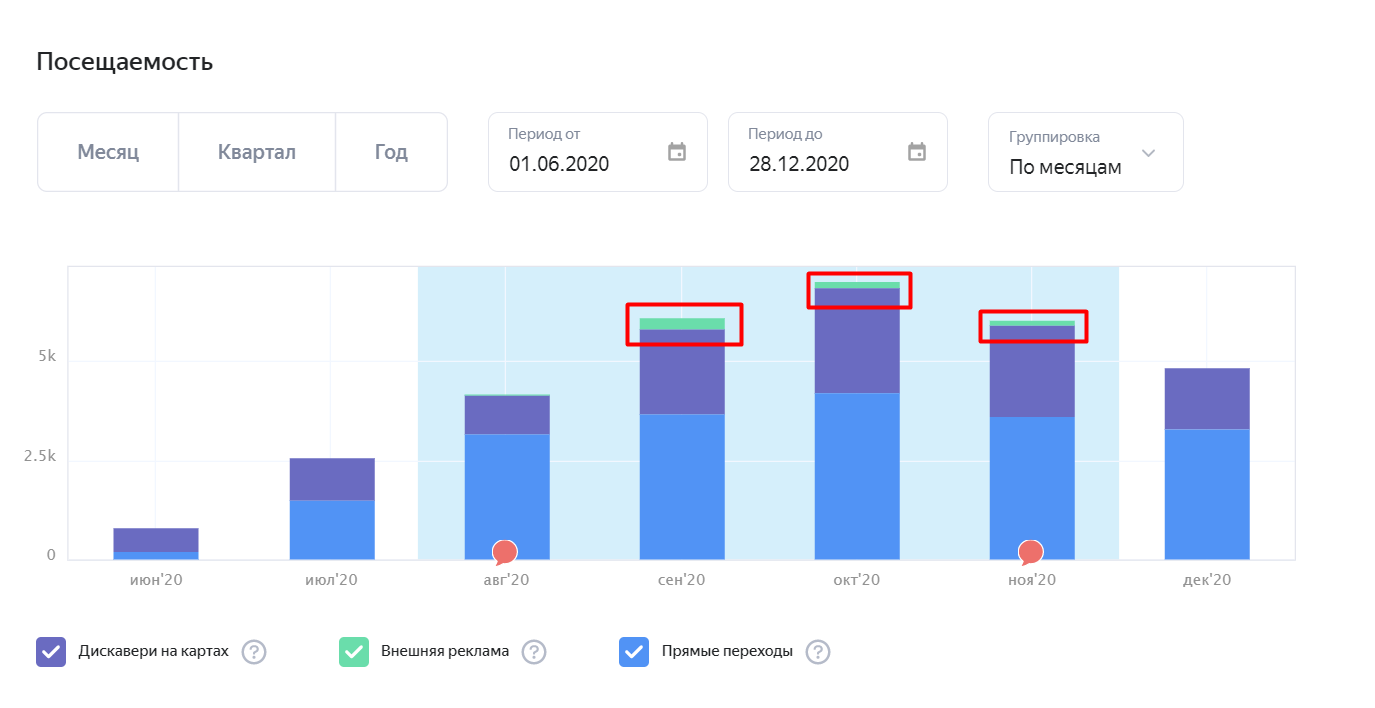Screen dimensions: 1375x708
Task: Select the "Месяц" period tab
Action: click(x=108, y=152)
